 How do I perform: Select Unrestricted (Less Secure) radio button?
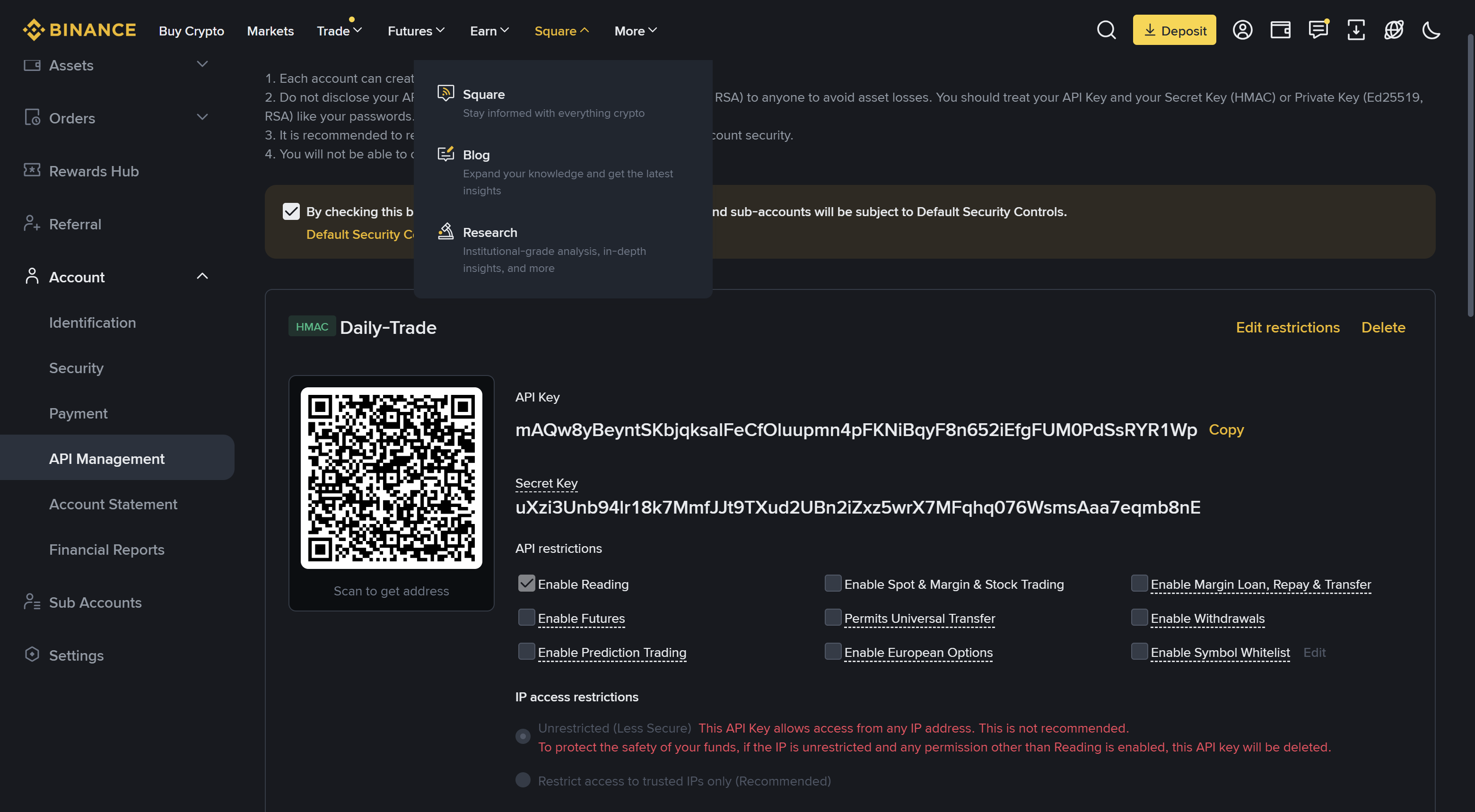(523, 736)
